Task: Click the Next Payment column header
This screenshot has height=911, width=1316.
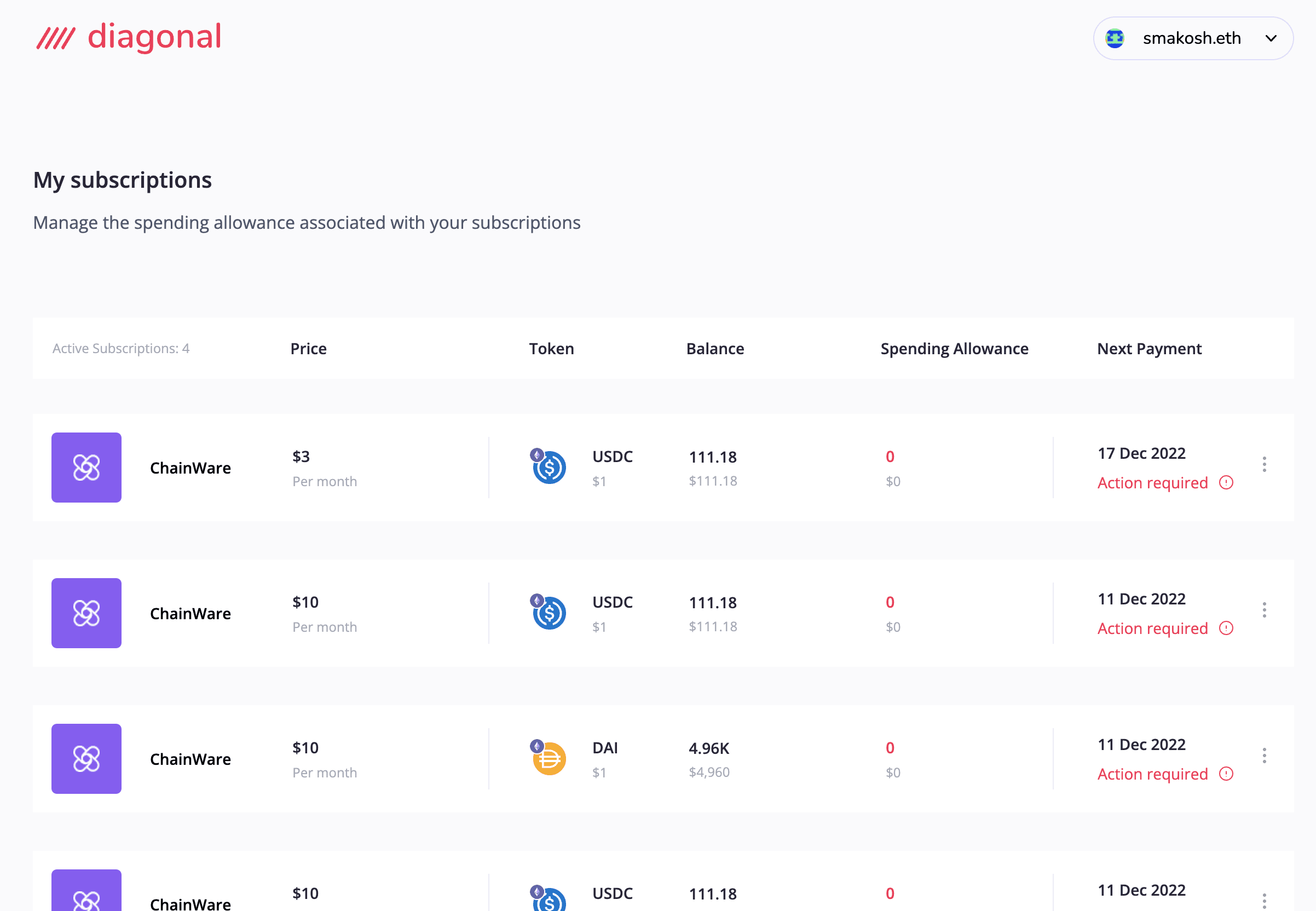Action: click(1150, 349)
